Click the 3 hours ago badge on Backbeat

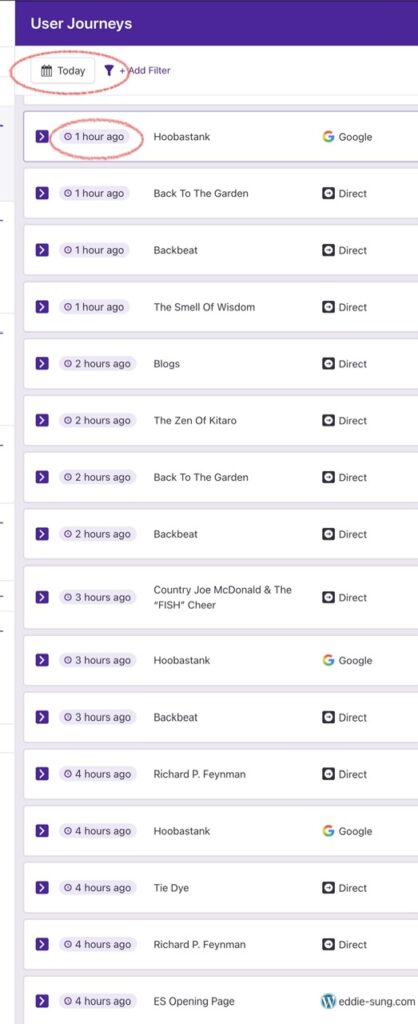[x=95, y=717]
